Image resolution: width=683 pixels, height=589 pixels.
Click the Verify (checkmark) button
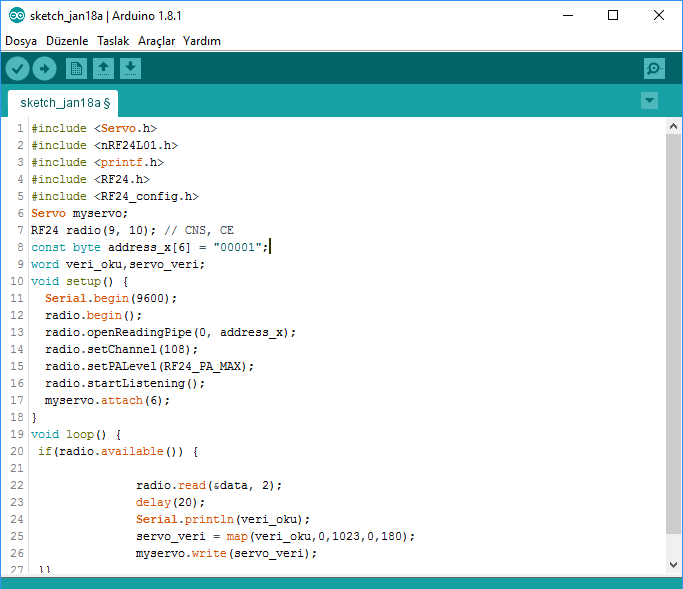click(18, 68)
